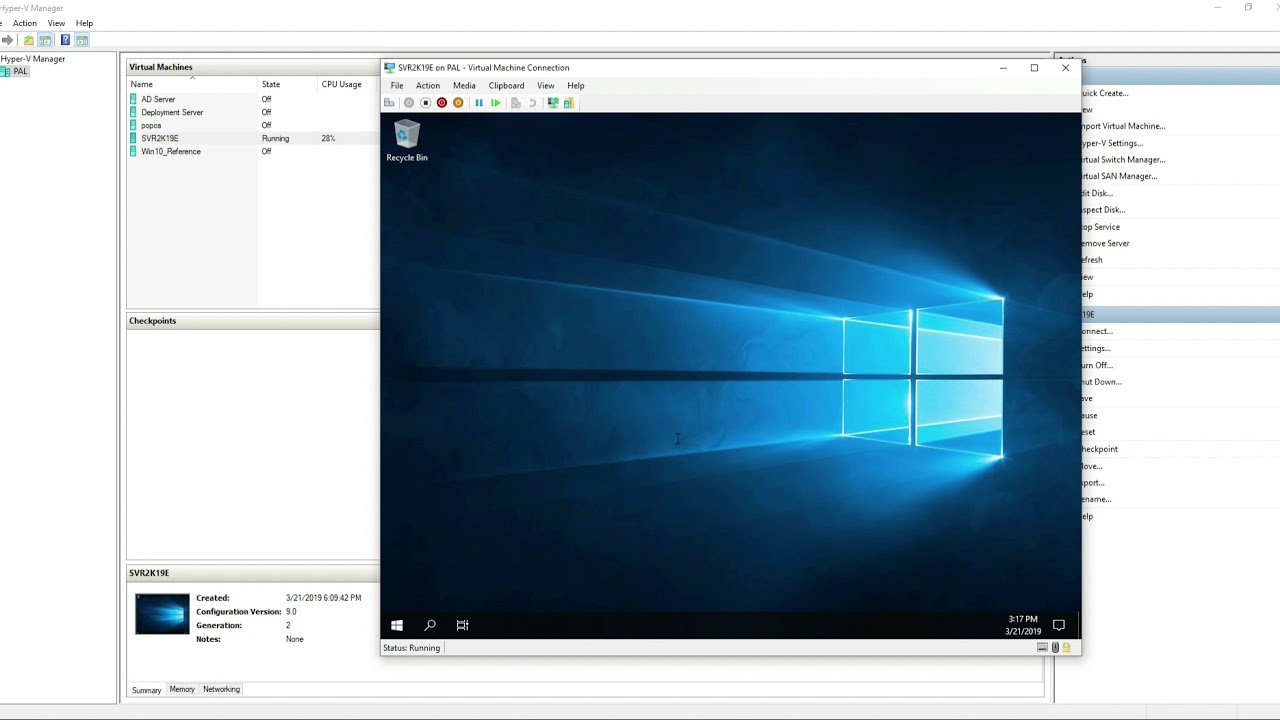1280x720 pixels.
Task: Open the File menu in VM Connection
Action: [397, 86]
